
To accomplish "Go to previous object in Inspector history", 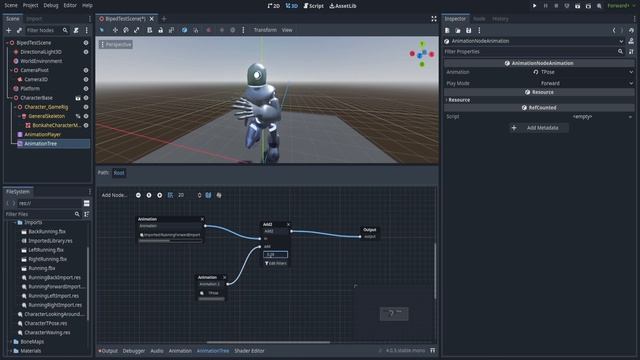I will (x=614, y=30).
